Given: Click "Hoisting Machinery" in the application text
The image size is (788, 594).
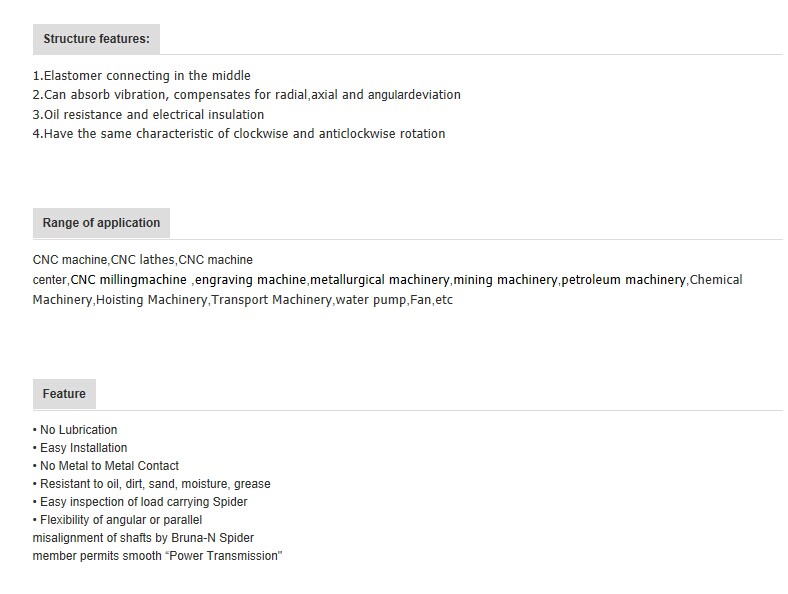Looking at the screenshot, I should point(151,300).
